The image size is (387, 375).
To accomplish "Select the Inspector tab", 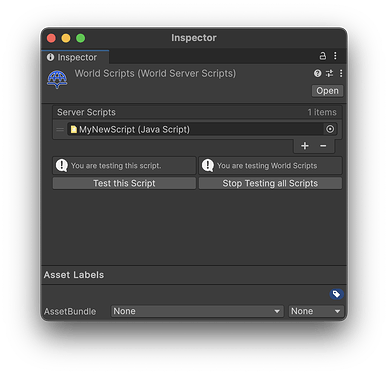I will tap(75, 57).
